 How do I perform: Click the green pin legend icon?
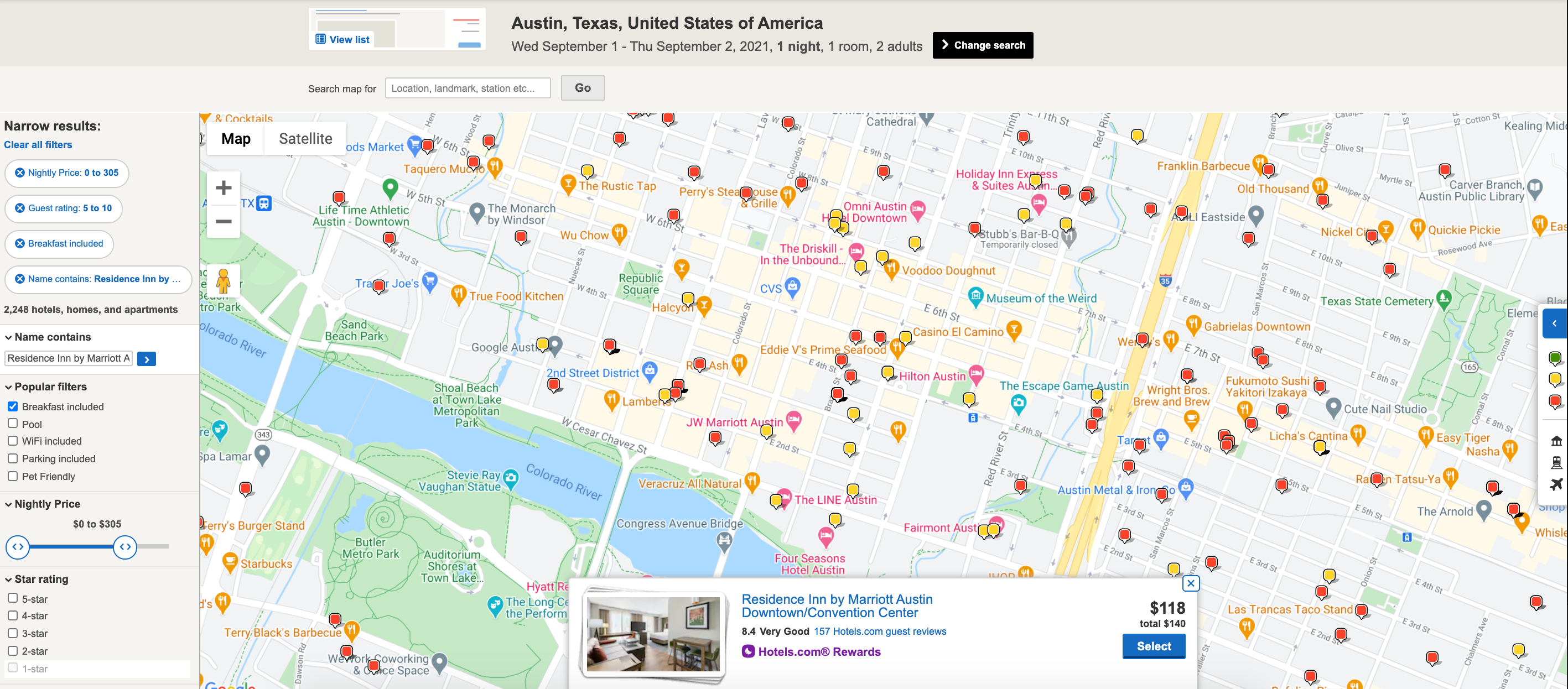(x=1555, y=358)
